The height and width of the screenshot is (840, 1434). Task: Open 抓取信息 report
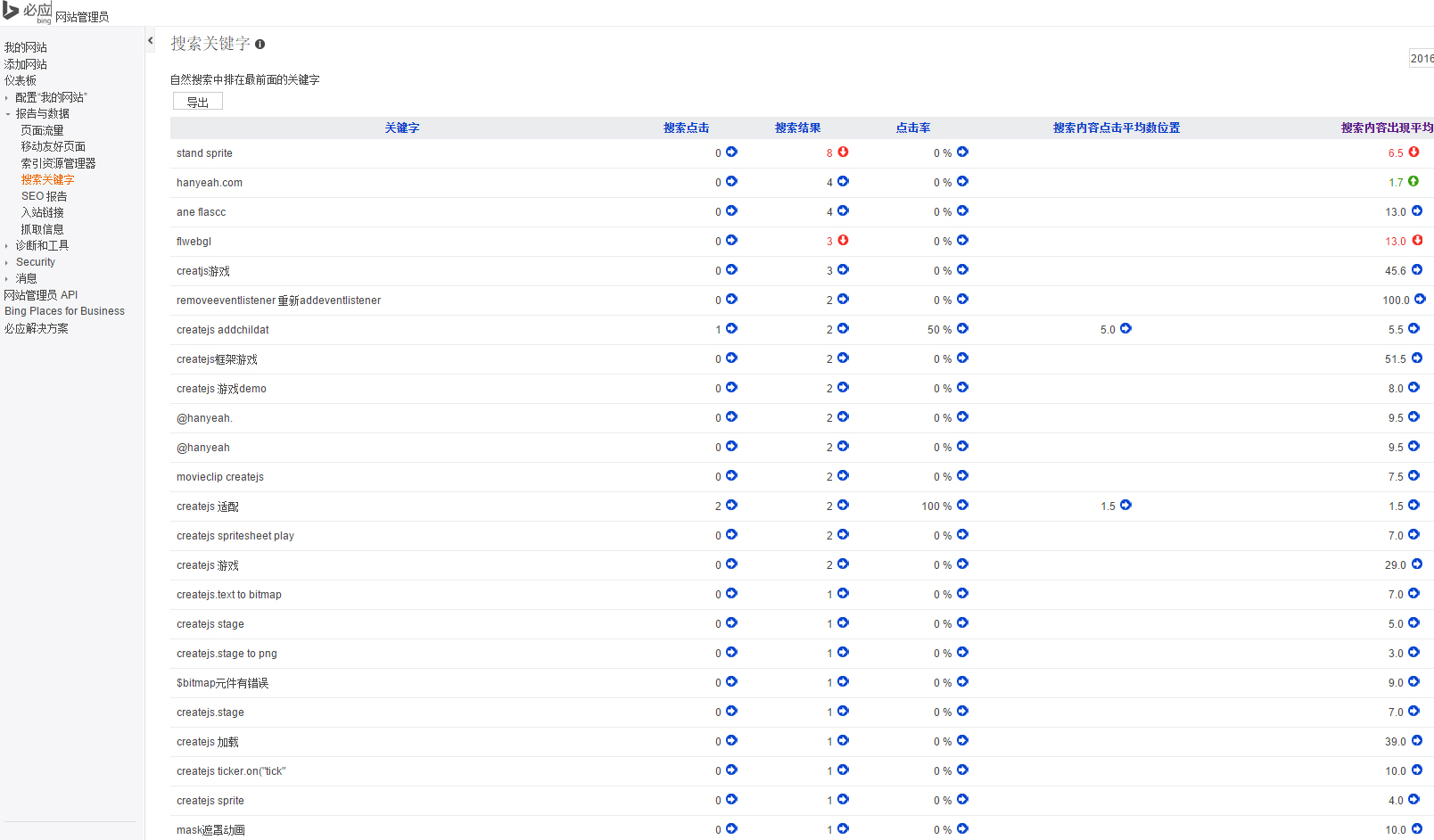click(x=43, y=229)
